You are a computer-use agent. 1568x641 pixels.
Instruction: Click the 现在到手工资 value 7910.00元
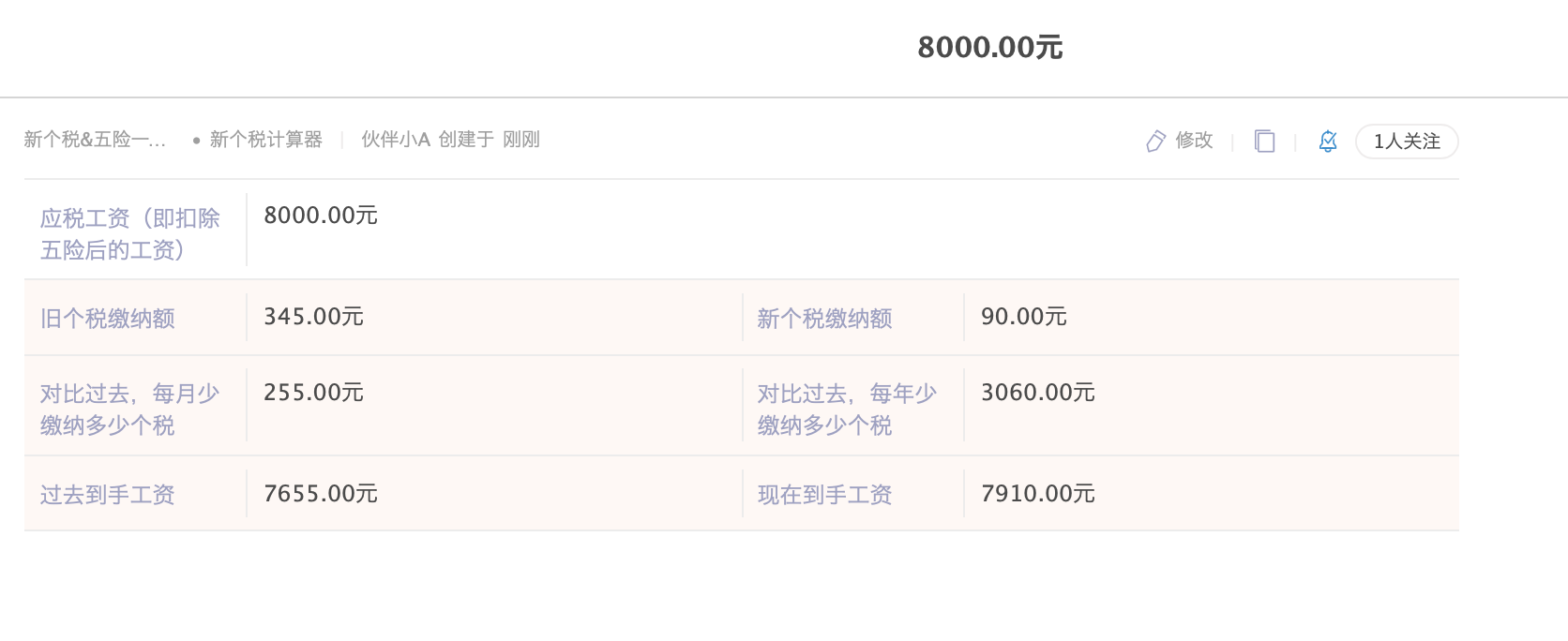[x=1038, y=494]
